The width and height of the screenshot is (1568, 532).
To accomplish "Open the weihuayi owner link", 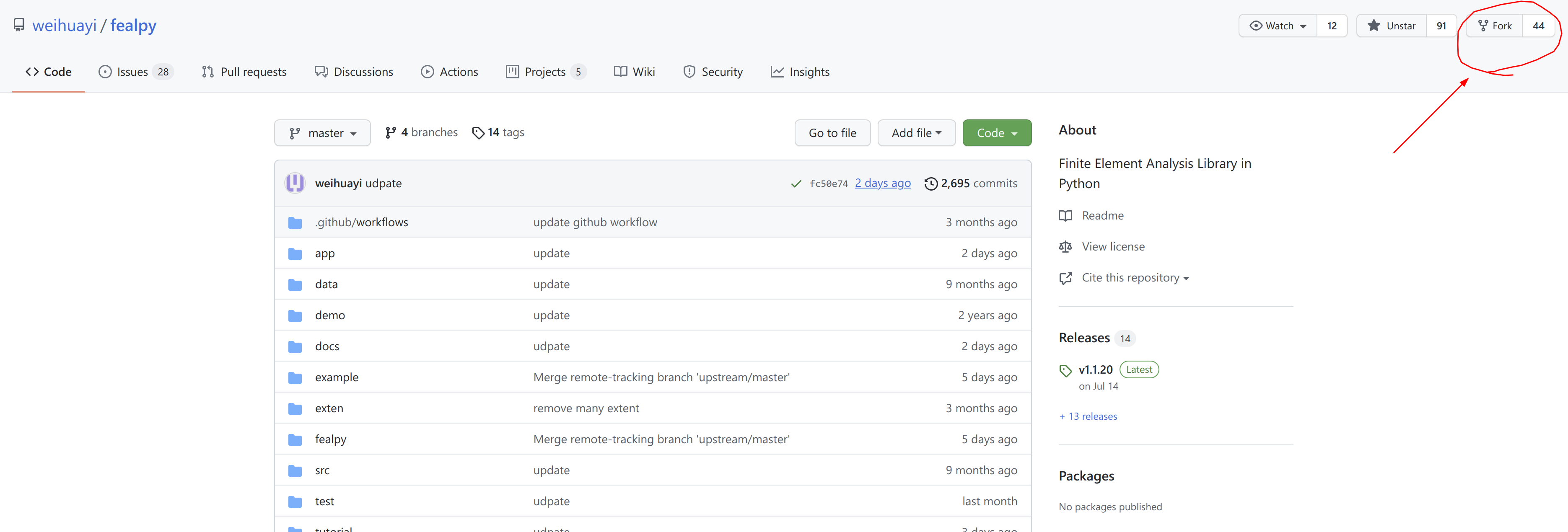I will coord(64,25).
